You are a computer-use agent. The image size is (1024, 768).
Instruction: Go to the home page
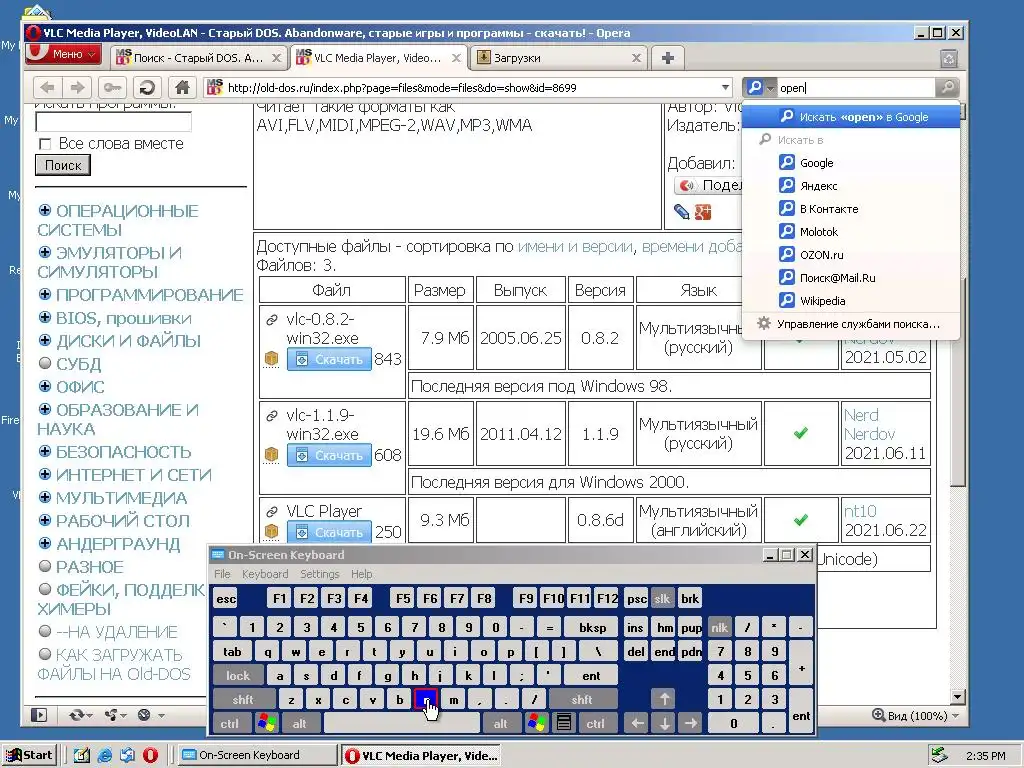182,88
